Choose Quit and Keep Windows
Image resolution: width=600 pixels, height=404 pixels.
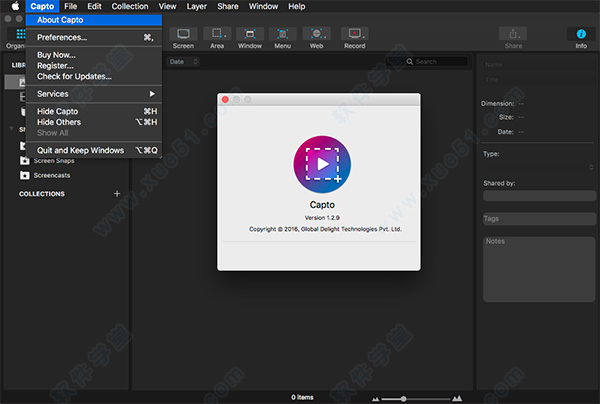[94, 150]
